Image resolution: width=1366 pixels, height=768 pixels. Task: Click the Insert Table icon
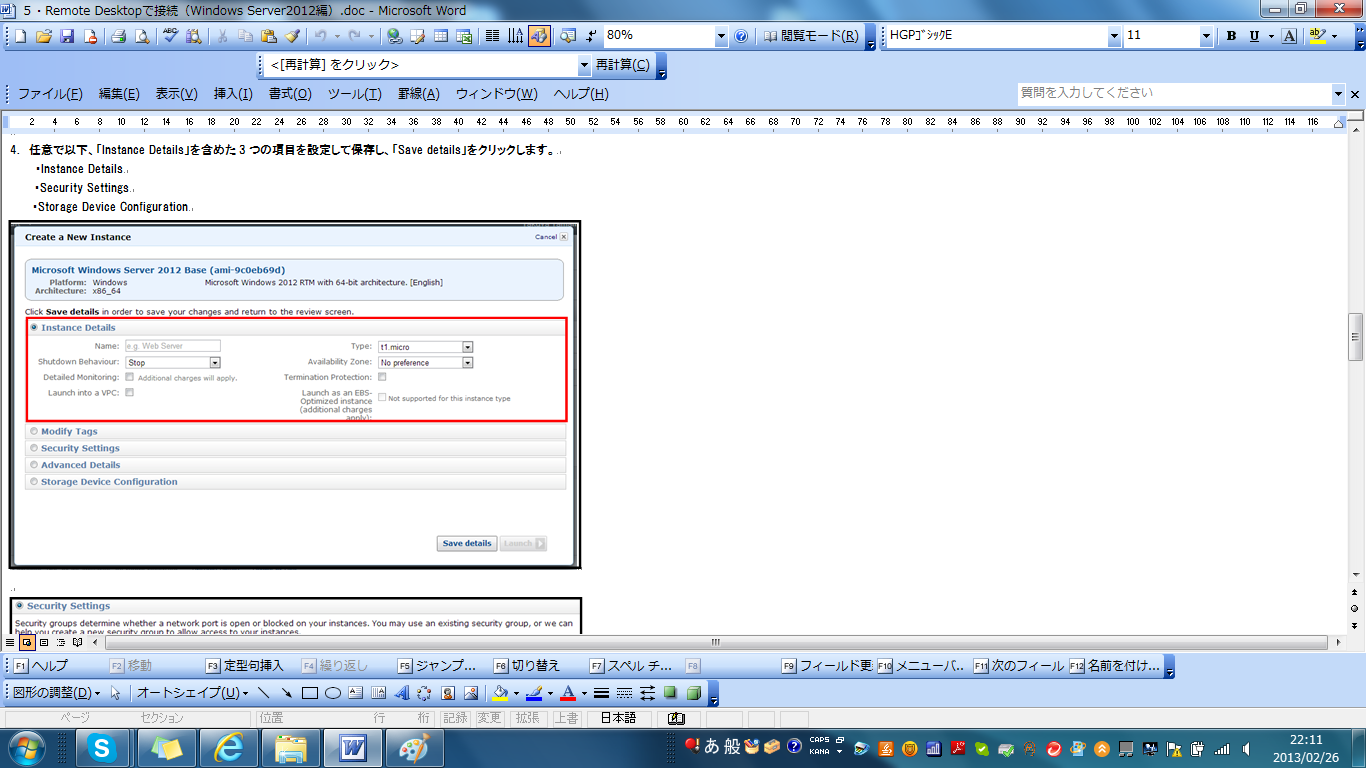(x=441, y=36)
